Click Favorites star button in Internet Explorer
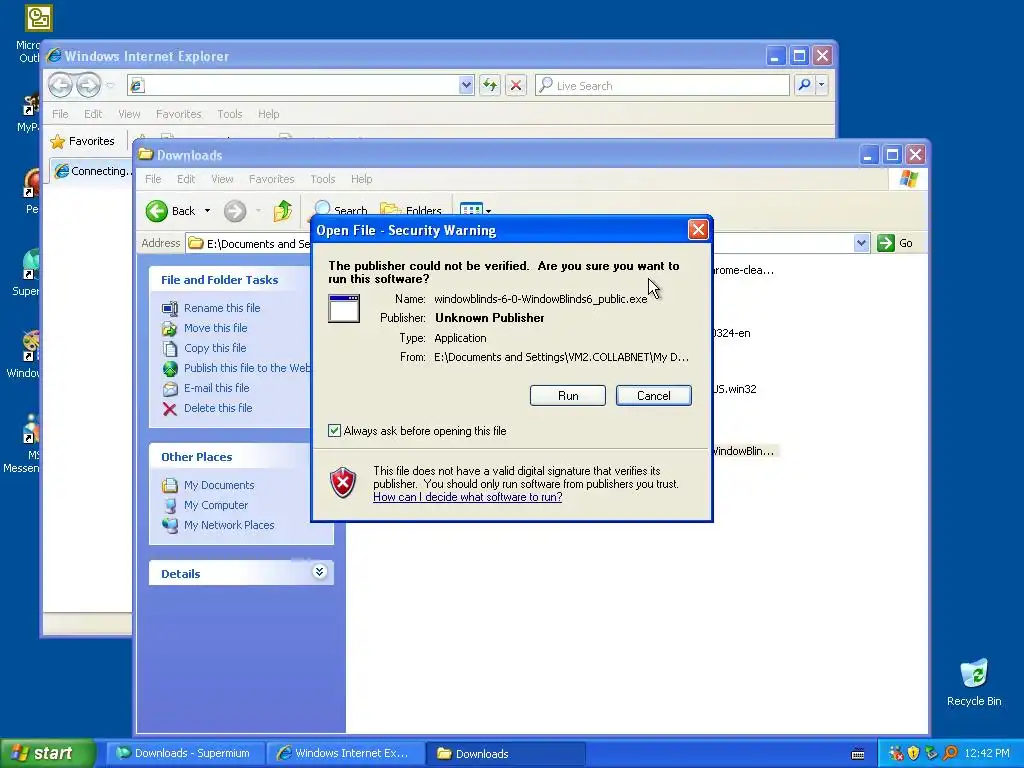The width and height of the screenshot is (1024, 768). coord(82,141)
